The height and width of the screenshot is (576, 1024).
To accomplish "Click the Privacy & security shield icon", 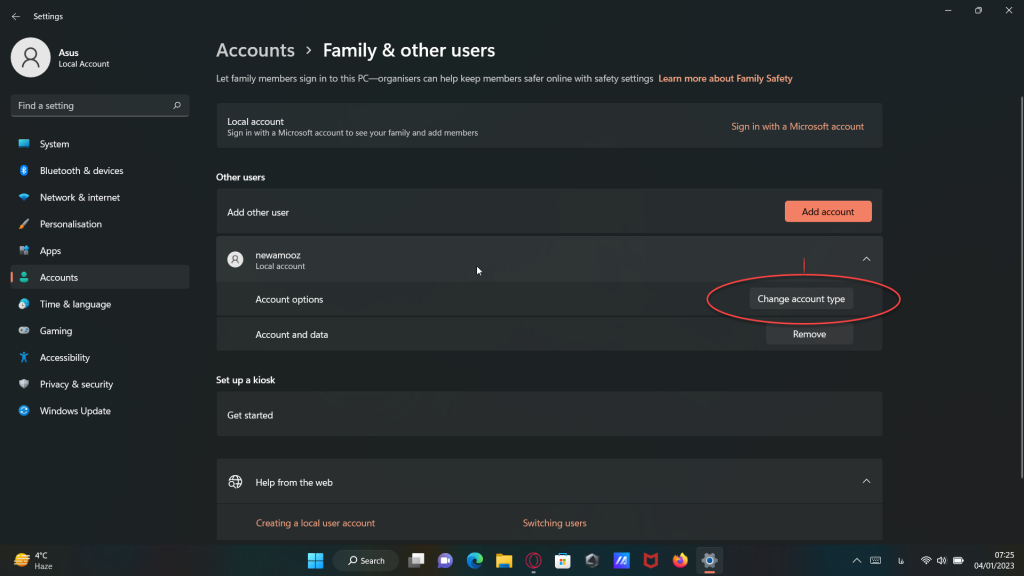I will coord(24,384).
